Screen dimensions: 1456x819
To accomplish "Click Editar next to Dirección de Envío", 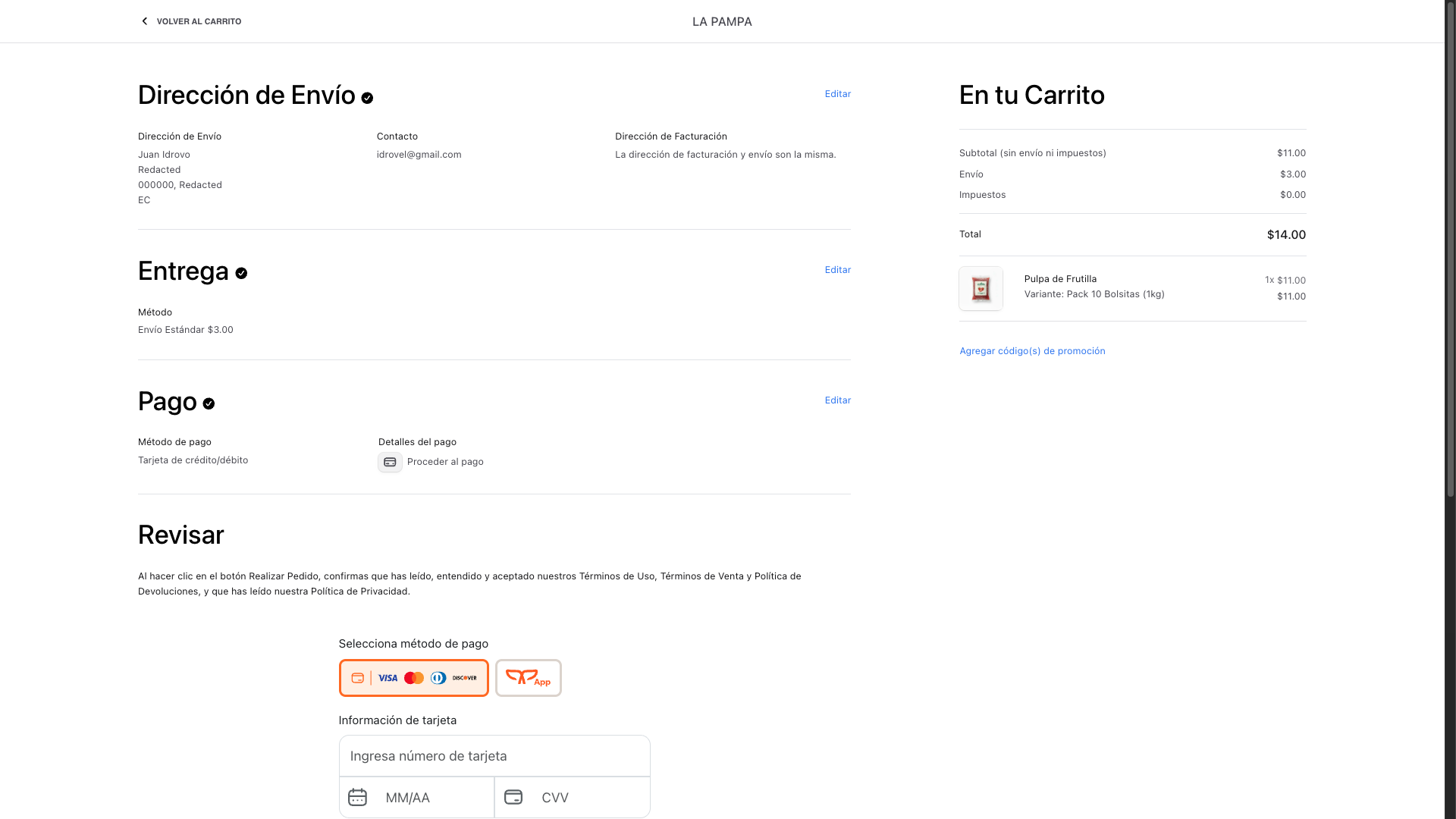I will tap(837, 93).
